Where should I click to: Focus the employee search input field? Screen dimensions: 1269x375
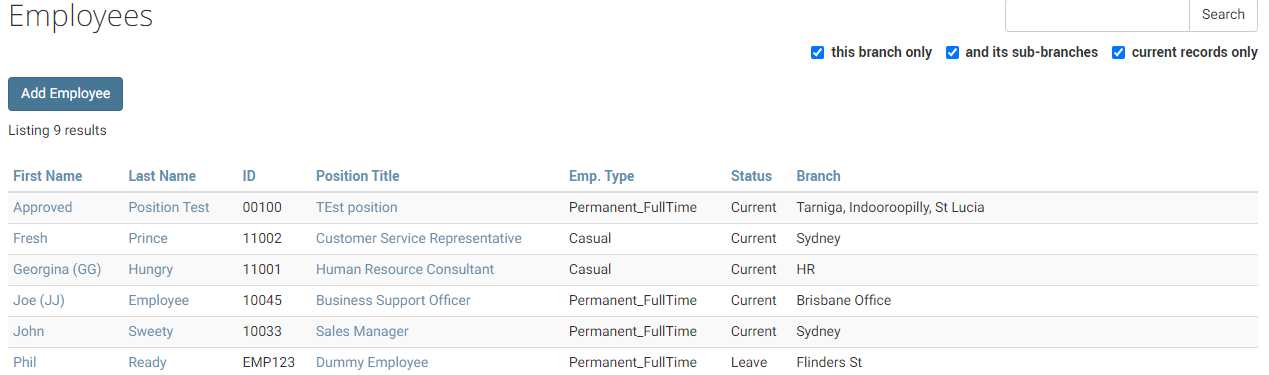pos(1097,14)
